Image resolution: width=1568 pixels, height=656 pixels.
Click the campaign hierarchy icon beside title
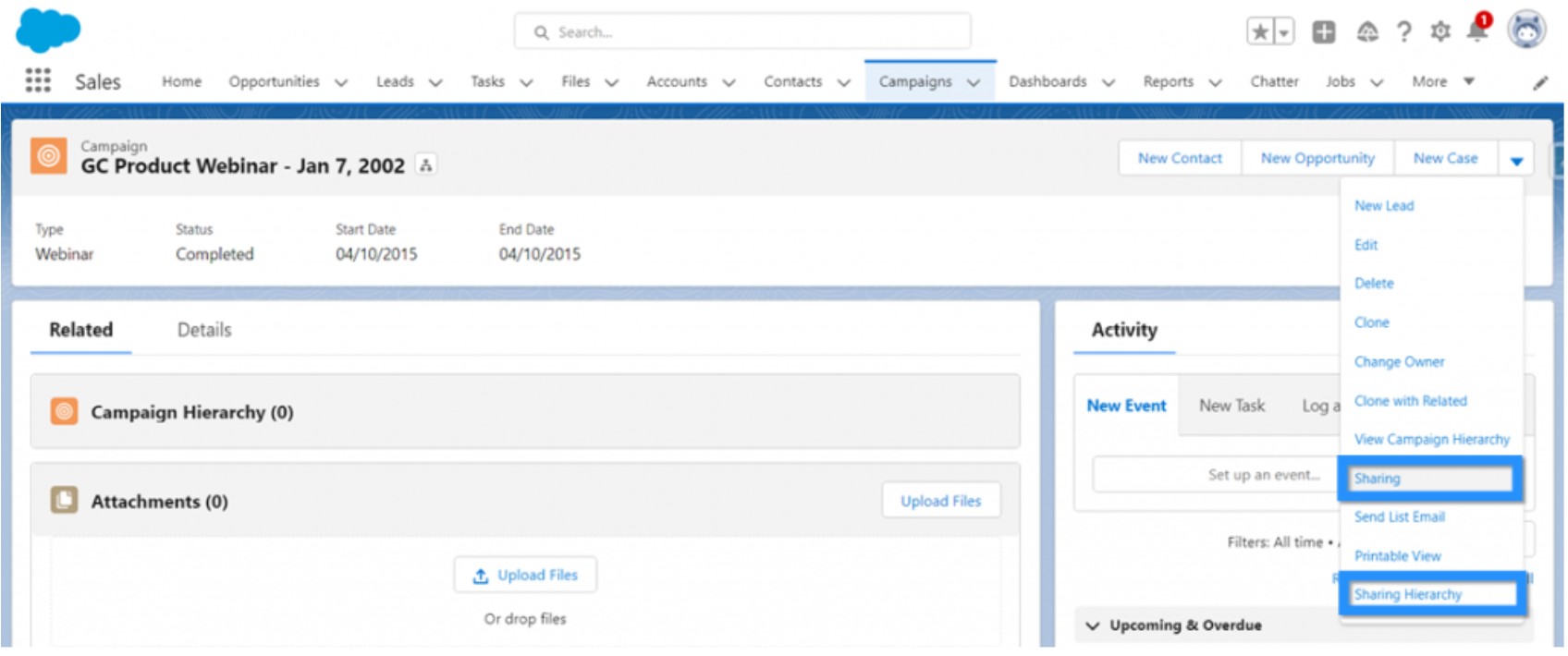click(x=426, y=165)
